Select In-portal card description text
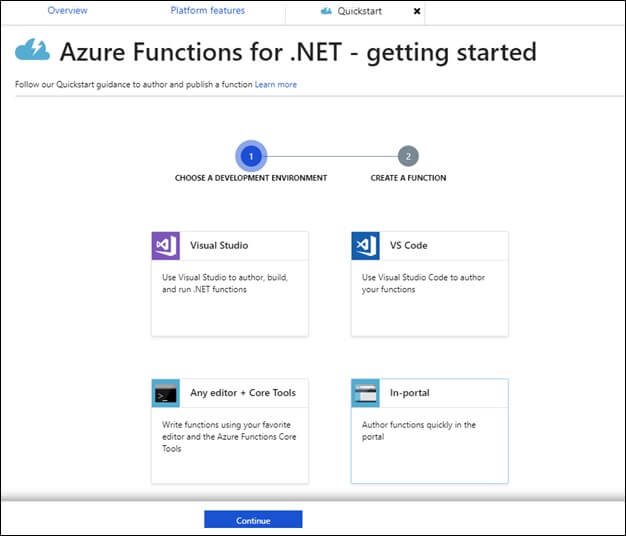This screenshot has width=626, height=536. coord(418,431)
